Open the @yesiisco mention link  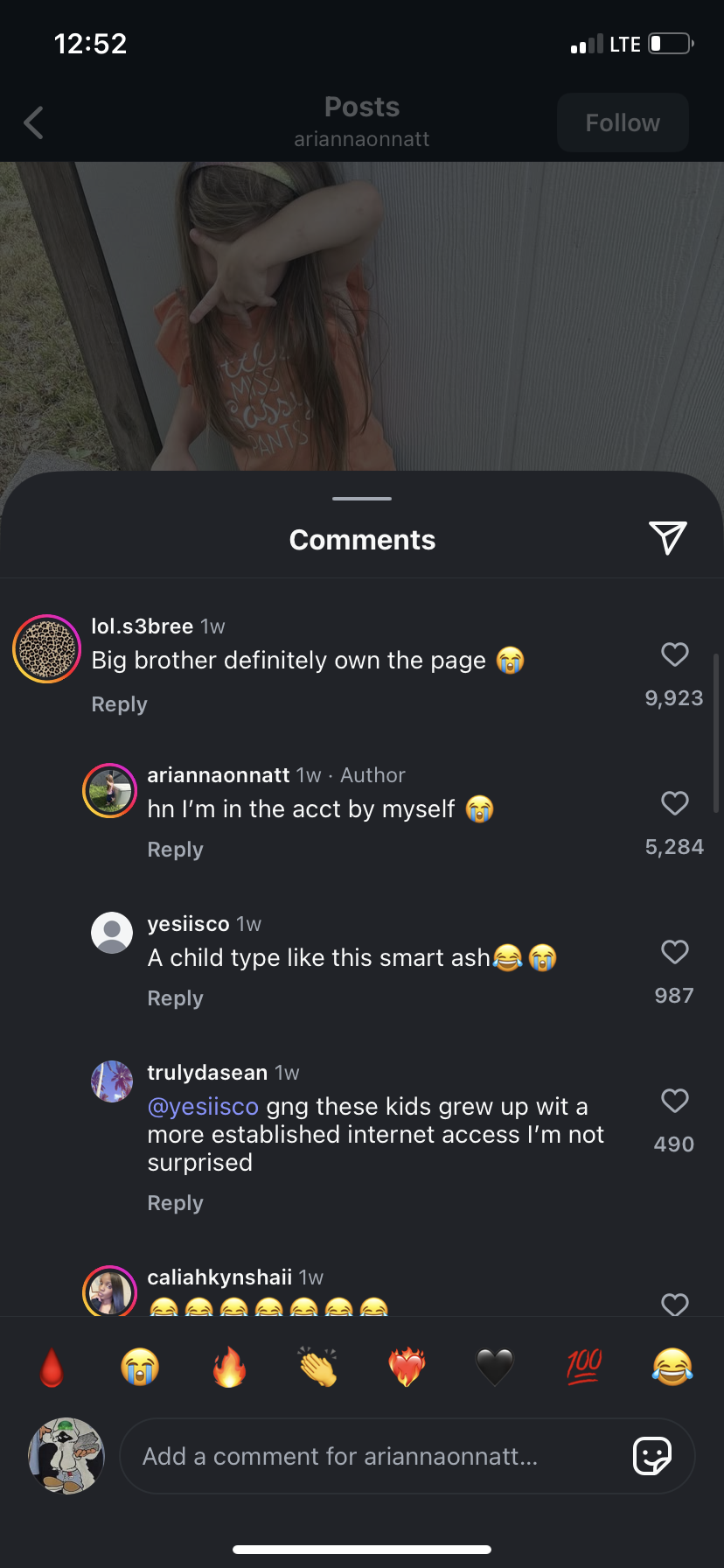click(x=203, y=1107)
